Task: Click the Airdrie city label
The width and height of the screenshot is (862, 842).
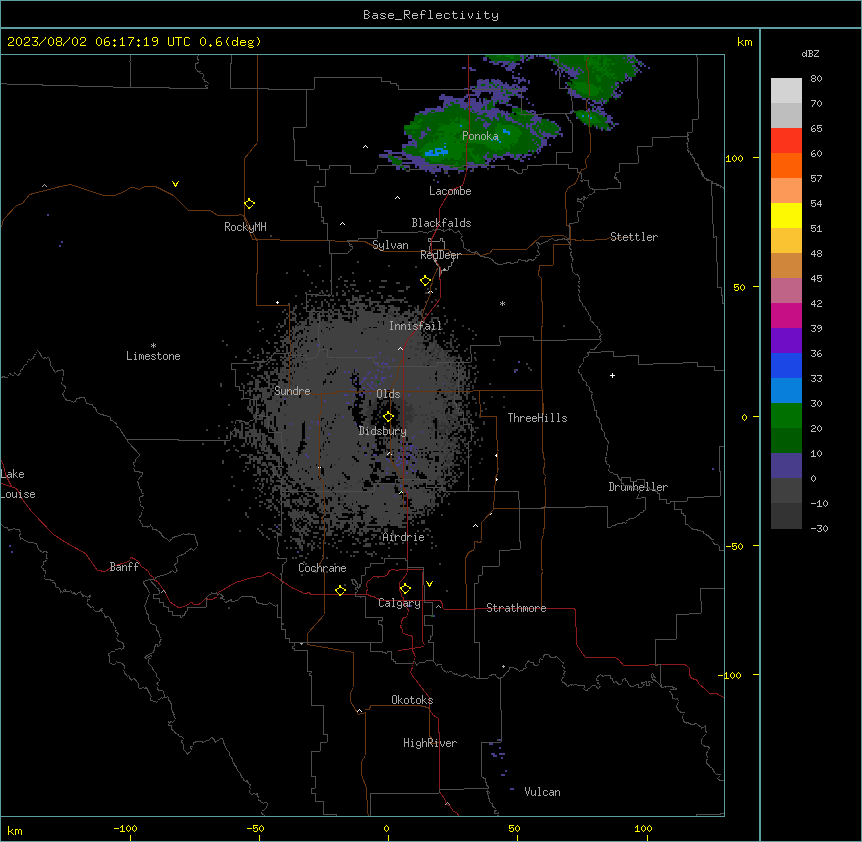Action: click(x=403, y=537)
